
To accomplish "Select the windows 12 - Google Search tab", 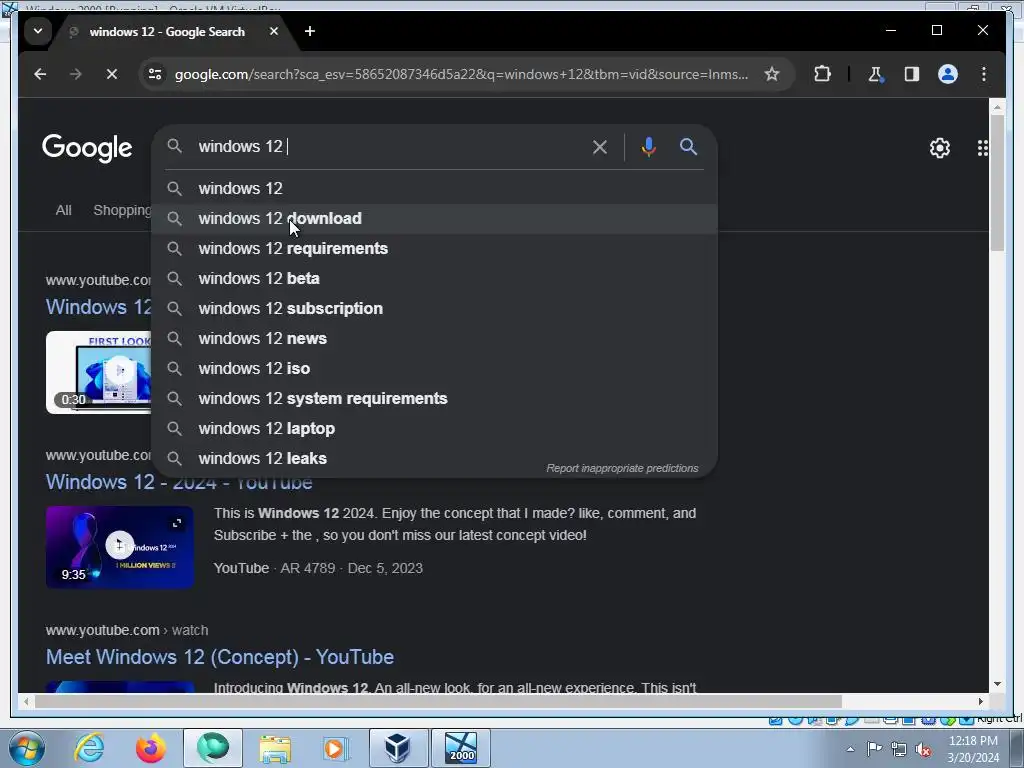I will tap(167, 31).
